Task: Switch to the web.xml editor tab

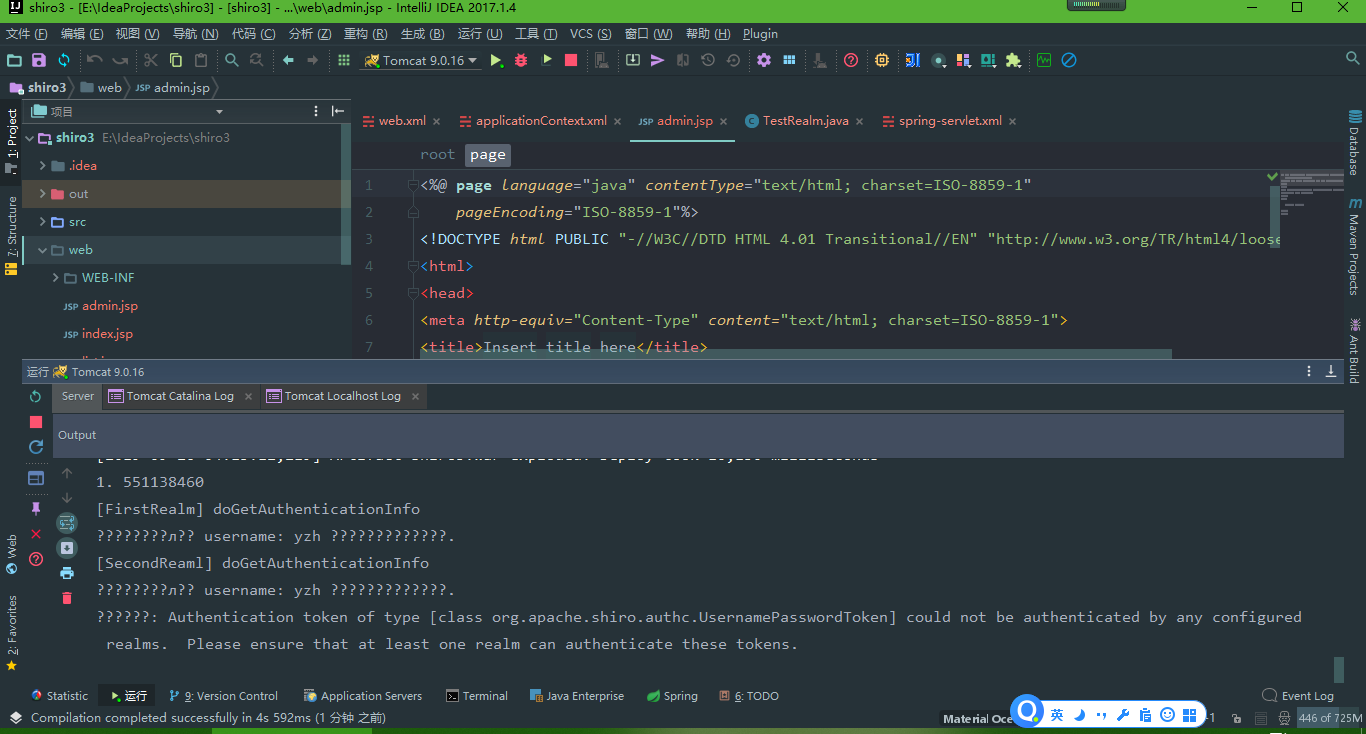Action: coord(401,121)
